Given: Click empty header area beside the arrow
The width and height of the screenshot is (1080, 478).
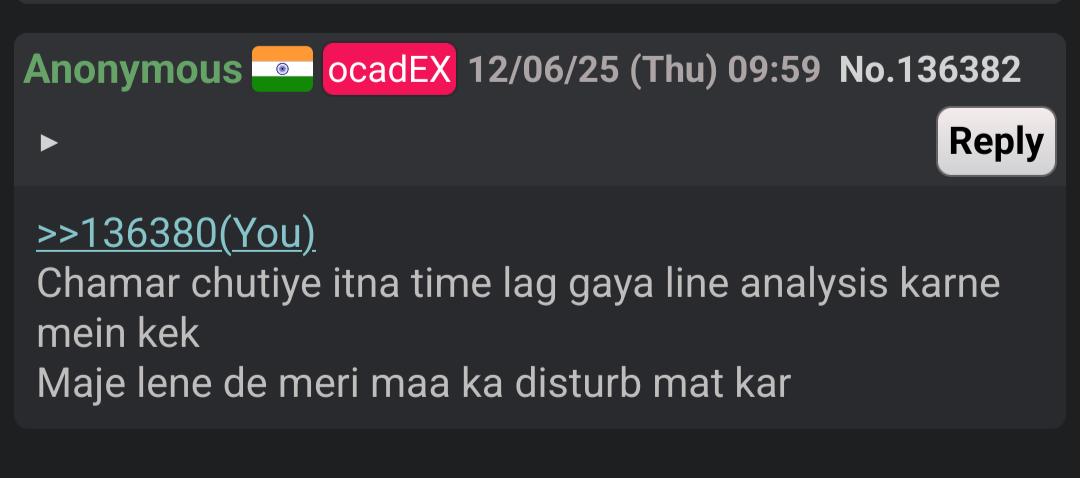Looking at the screenshot, I should (482, 143).
